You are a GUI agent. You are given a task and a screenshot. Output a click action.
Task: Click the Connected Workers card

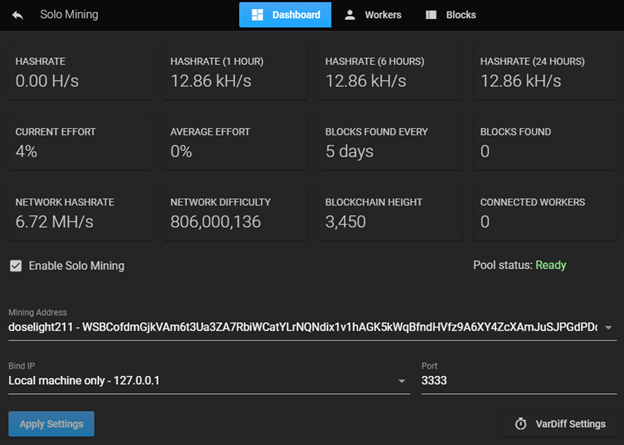pyautogui.click(x=545, y=213)
